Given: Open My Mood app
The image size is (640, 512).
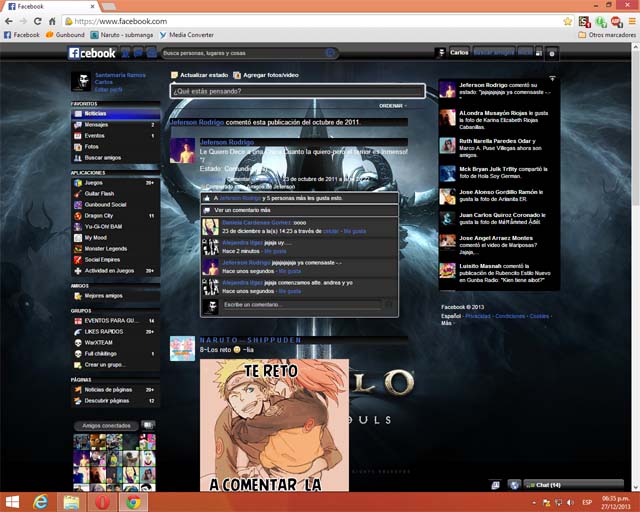Looking at the screenshot, I should click(x=114, y=238).
